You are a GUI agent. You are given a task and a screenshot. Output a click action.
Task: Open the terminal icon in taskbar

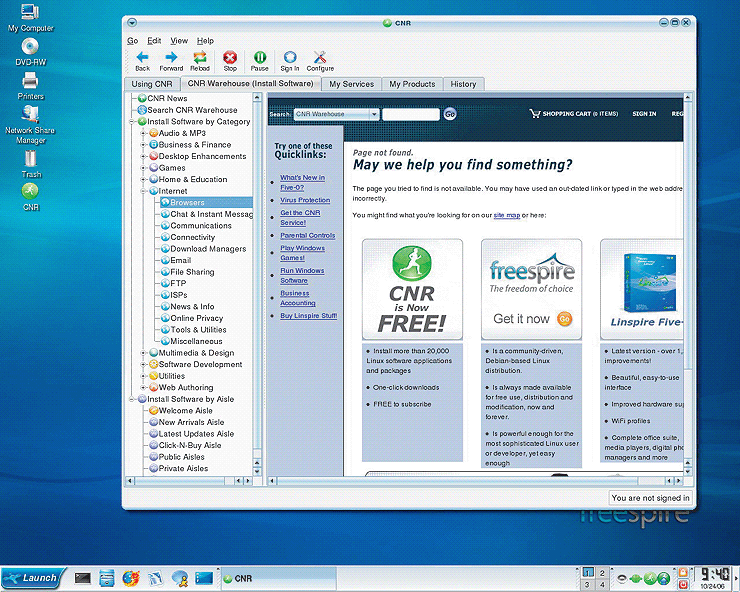[x=83, y=578]
